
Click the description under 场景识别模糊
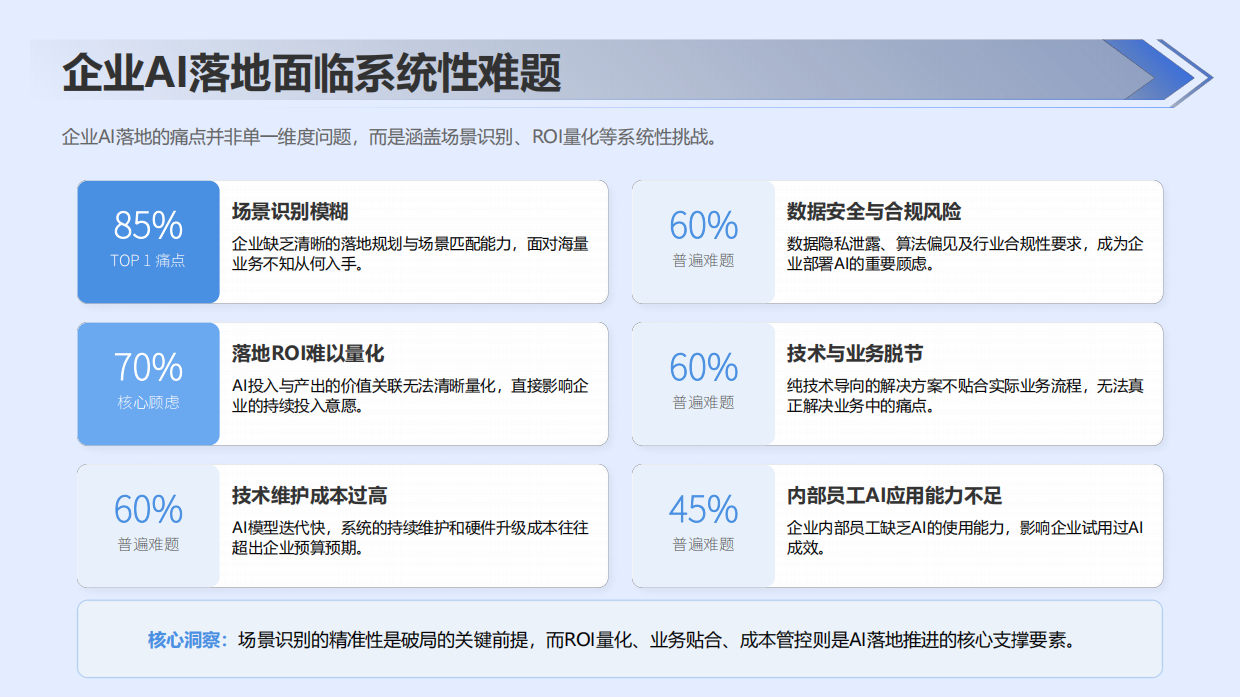coord(410,254)
